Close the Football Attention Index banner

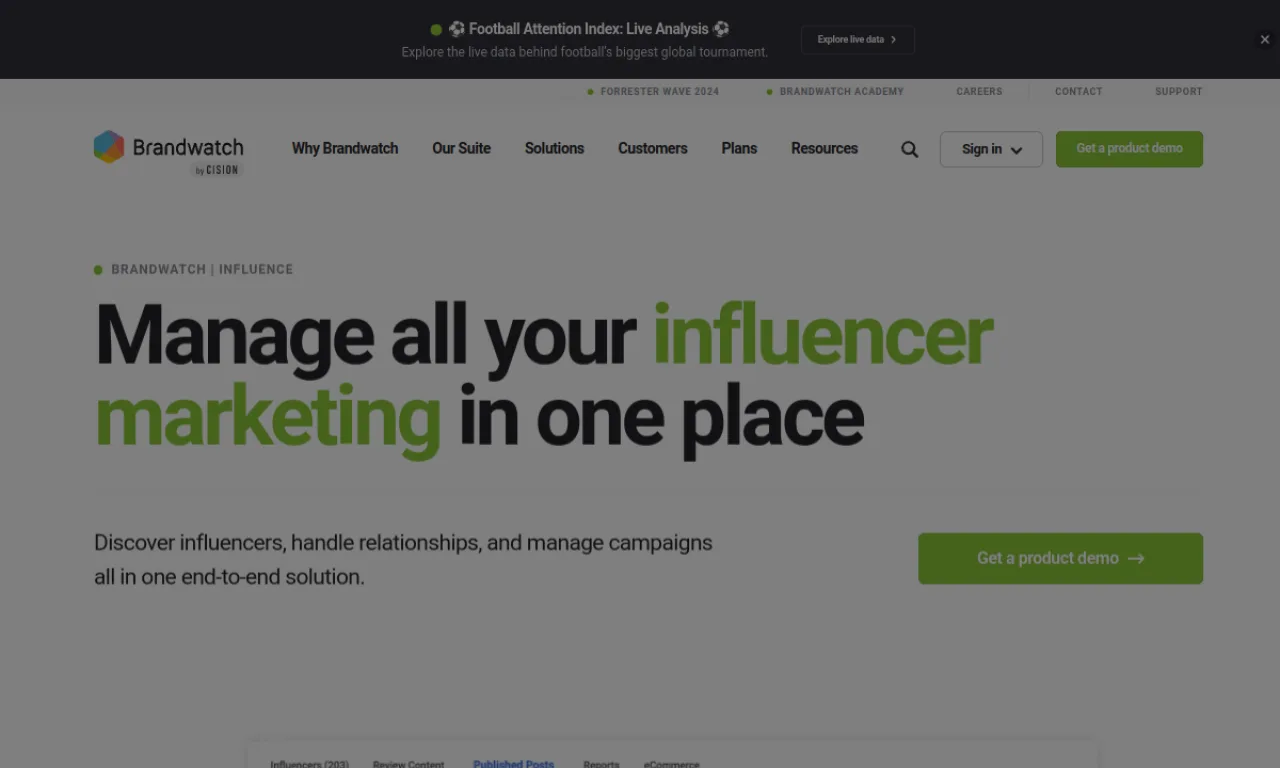pyautogui.click(x=1264, y=40)
